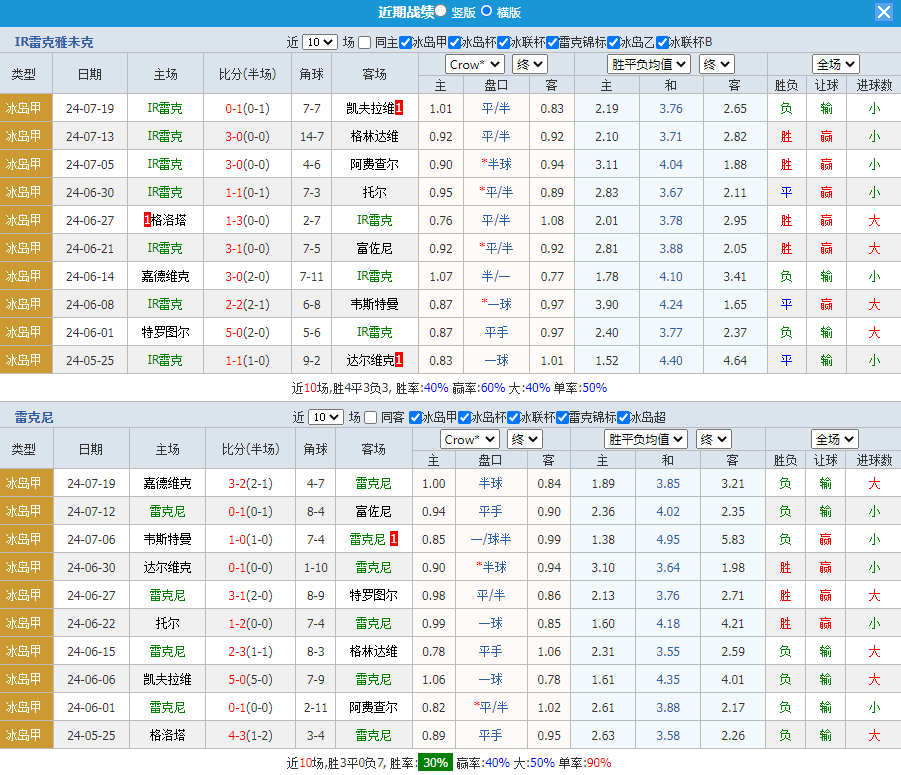Open match count dropdown in the IR雷克雅未克 section
The width and height of the screenshot is (901, 775).
(x=320, y=42)
